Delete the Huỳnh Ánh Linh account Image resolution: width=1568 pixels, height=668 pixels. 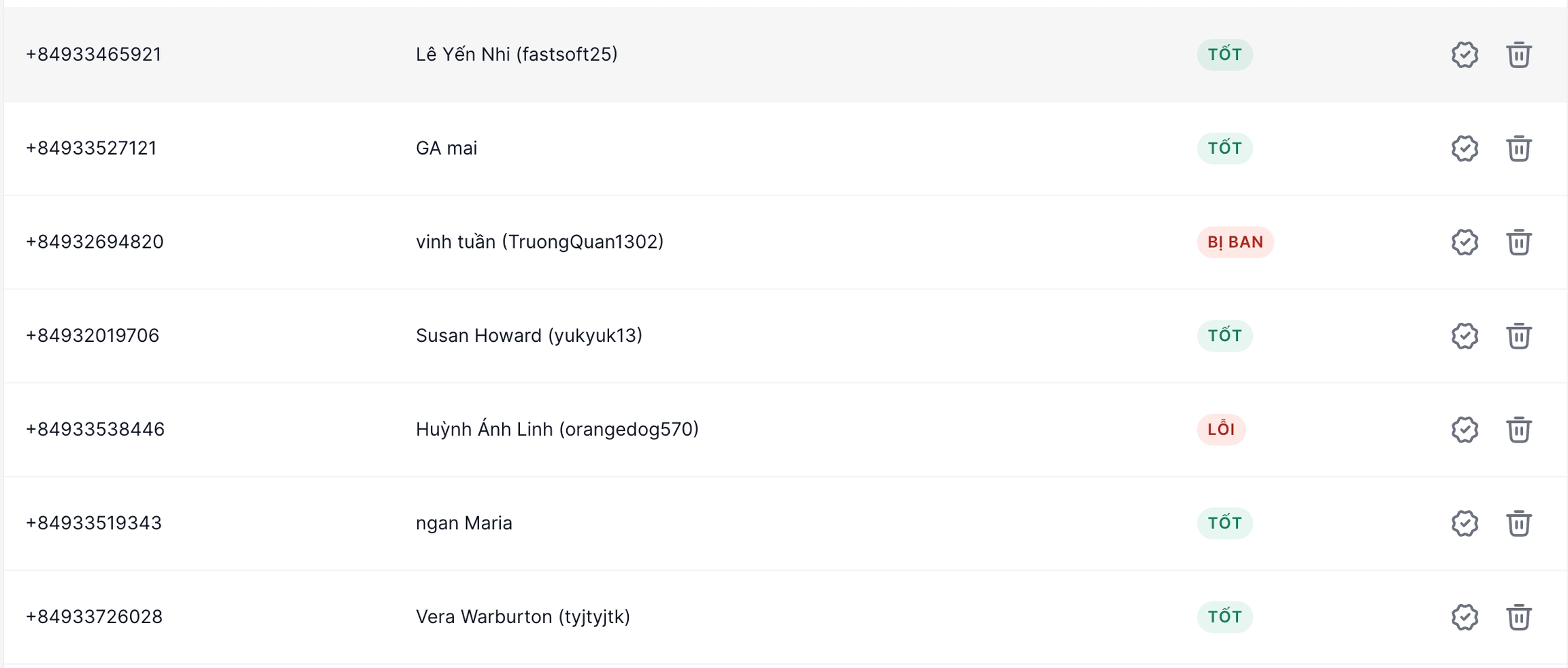pos(1518,430)
